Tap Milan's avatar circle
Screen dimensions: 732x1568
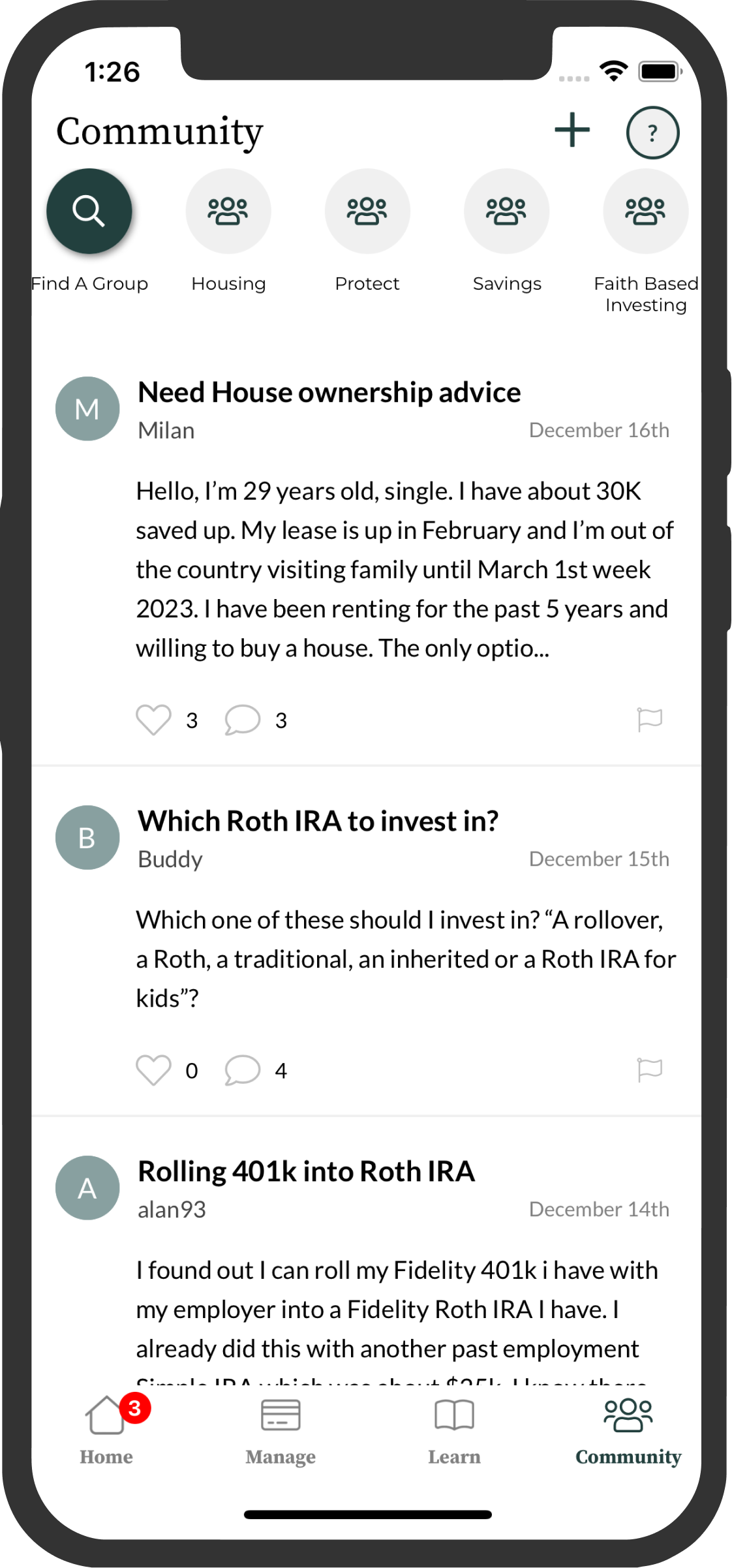click(x=87, y=409)
